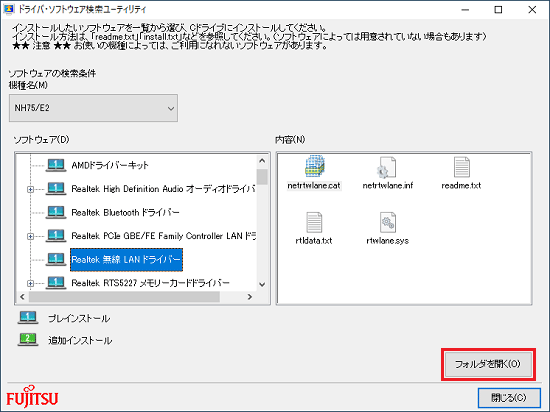Click software list scroll left arrow
Screen dimensions: 550x412
click(x=22, y=297)
